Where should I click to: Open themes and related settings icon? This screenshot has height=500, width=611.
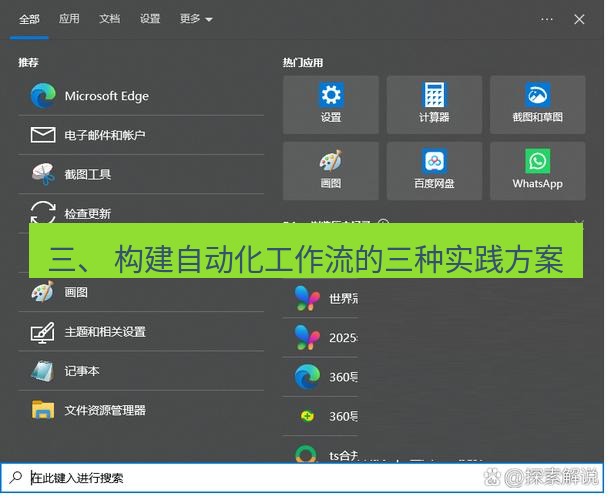point(43,332)
